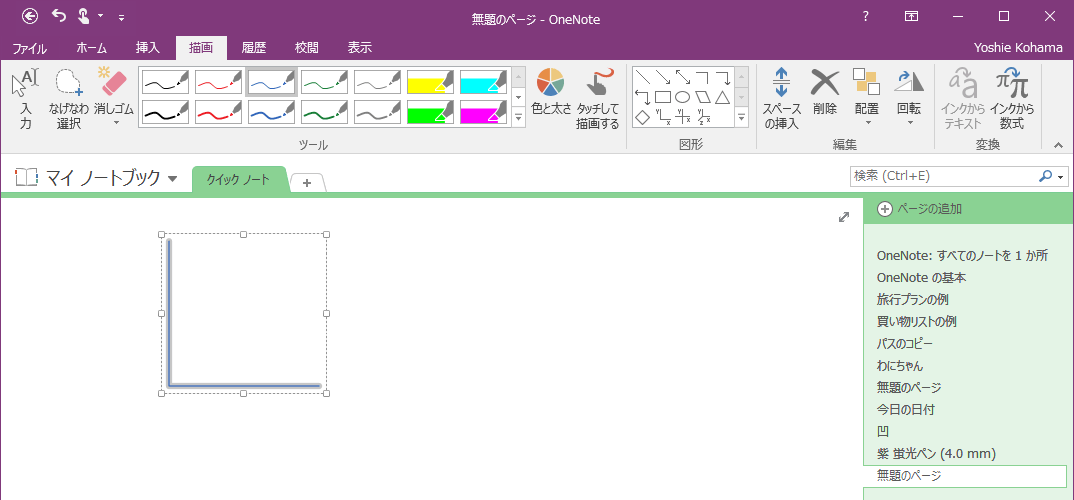The height and width of the screenshot is (500, 1074).
Task: Open the ribbon display options icon
Action: click(x=912, y=16)
